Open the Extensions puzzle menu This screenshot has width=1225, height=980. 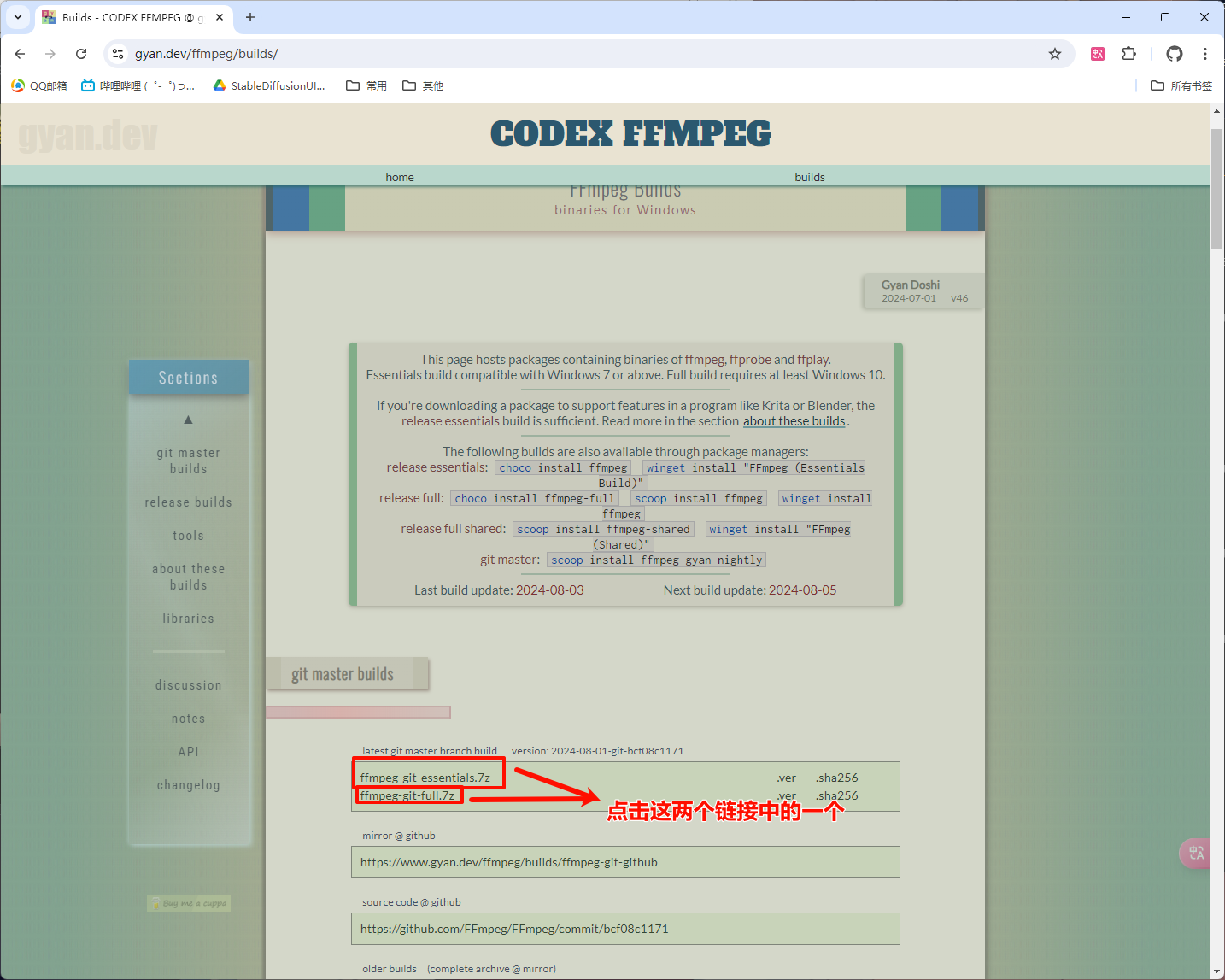tap(1128, 54)
